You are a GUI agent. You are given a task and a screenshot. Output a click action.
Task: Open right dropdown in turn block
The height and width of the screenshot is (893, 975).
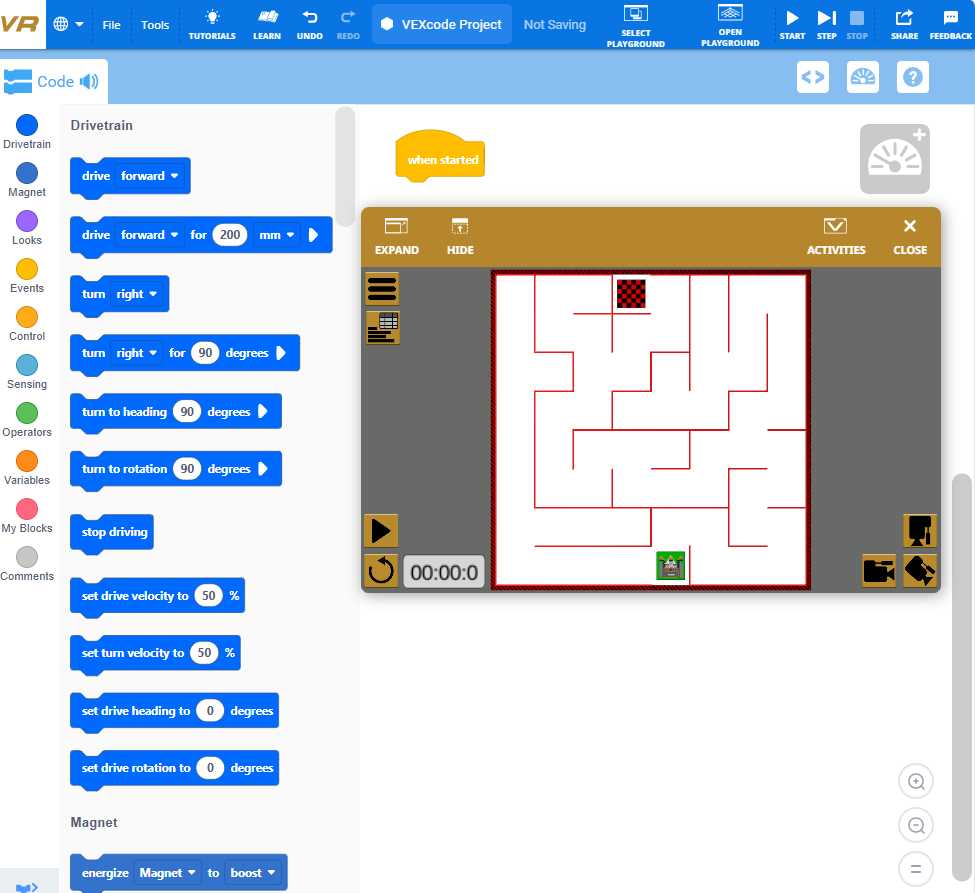pyautogui.click(x=137, y=294)
